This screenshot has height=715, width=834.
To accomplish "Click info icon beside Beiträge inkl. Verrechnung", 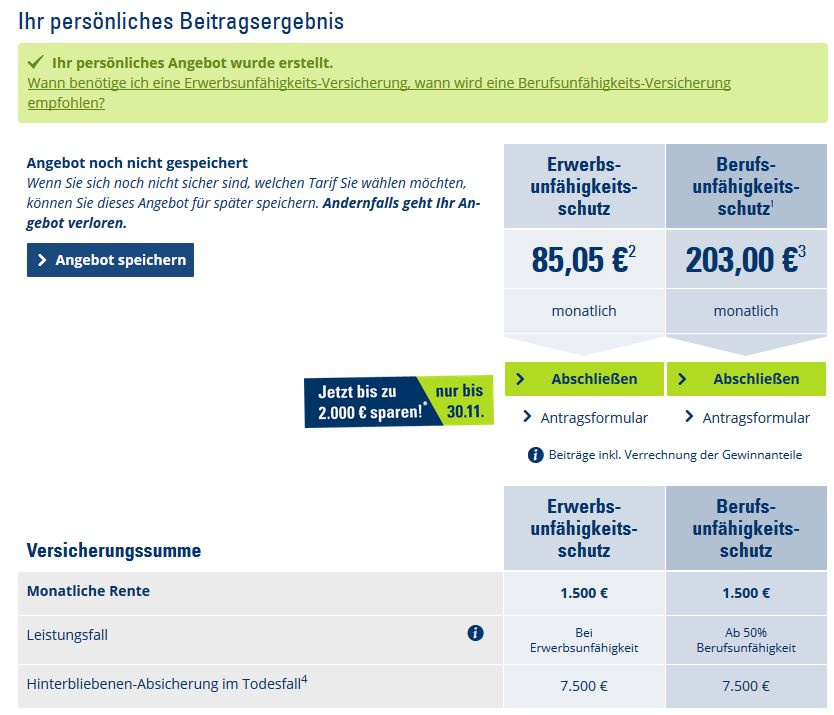I will pos(535,455).
